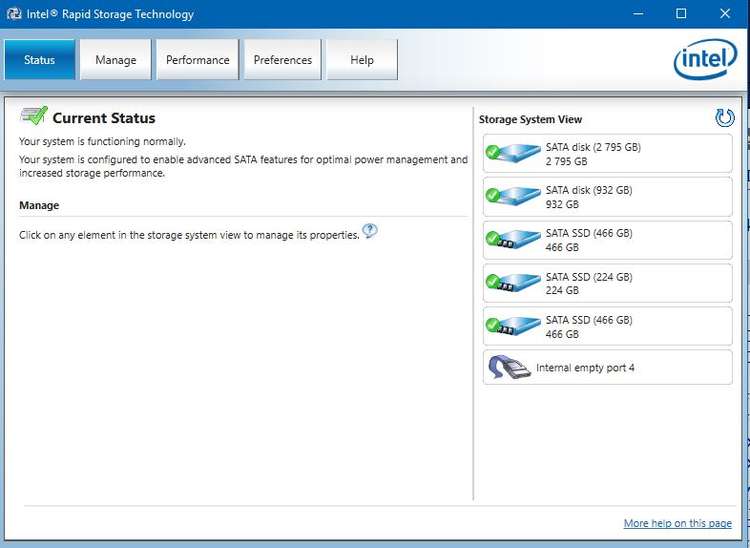Switch to the Status tab

pyautogui.click(x=40, y=60)
